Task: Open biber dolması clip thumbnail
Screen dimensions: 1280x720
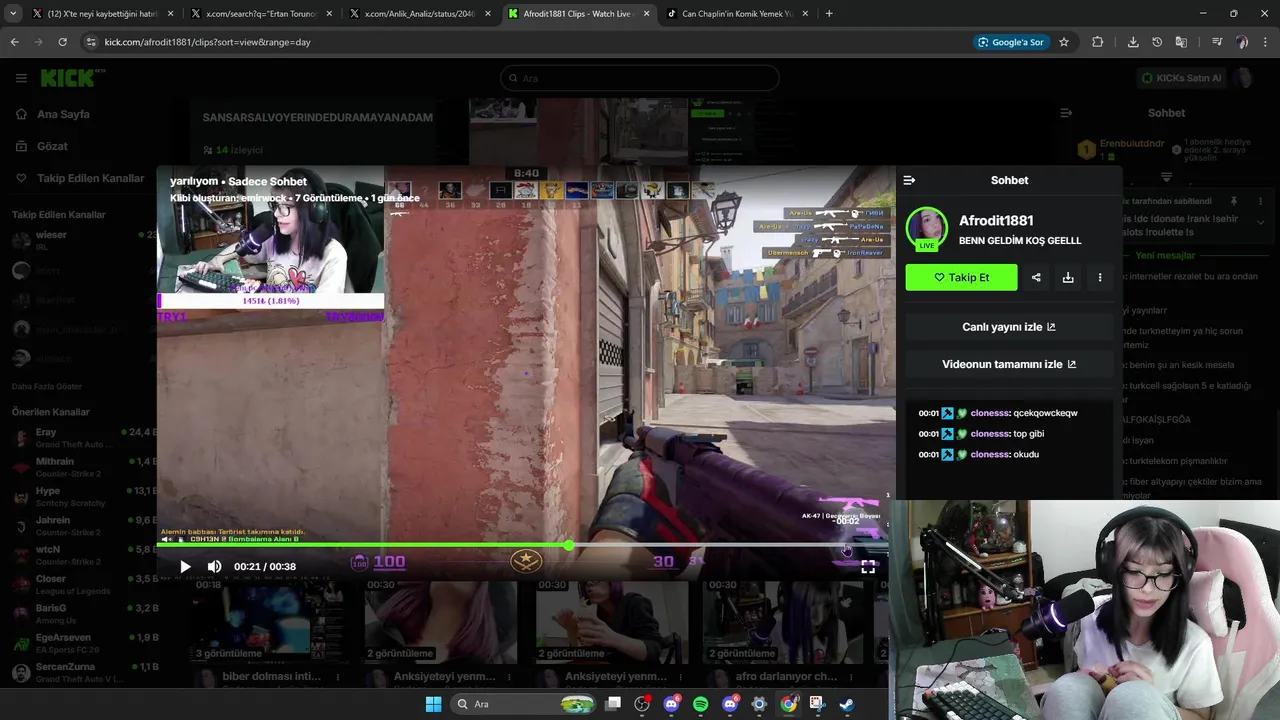Action: 270,621
